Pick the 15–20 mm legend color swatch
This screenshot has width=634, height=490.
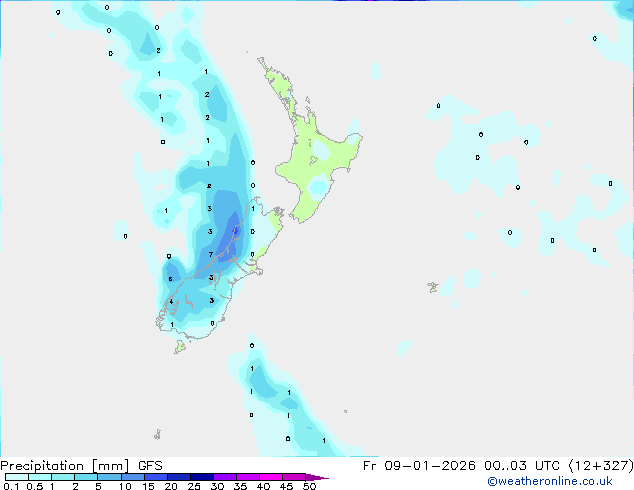(155, 477)
